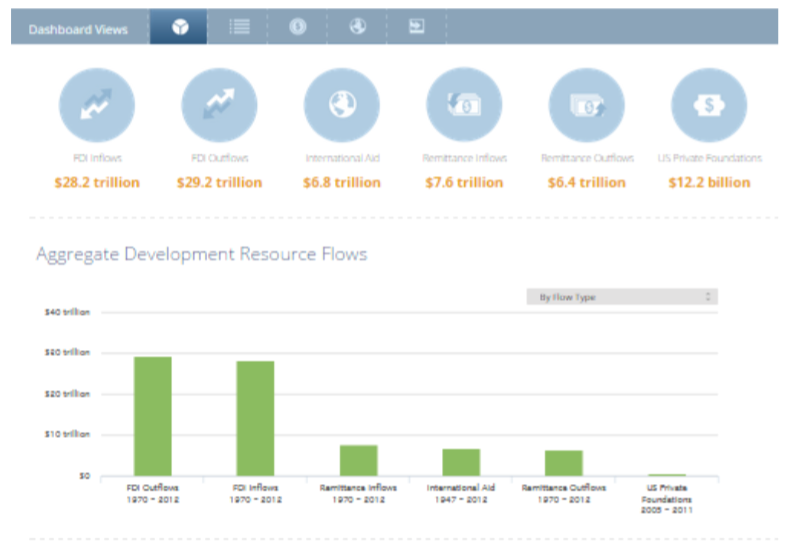Open the dollar coin dashboard view
The width and height of the screenshot is (792, 550).
pyautogui.click(x=298, y=26)
